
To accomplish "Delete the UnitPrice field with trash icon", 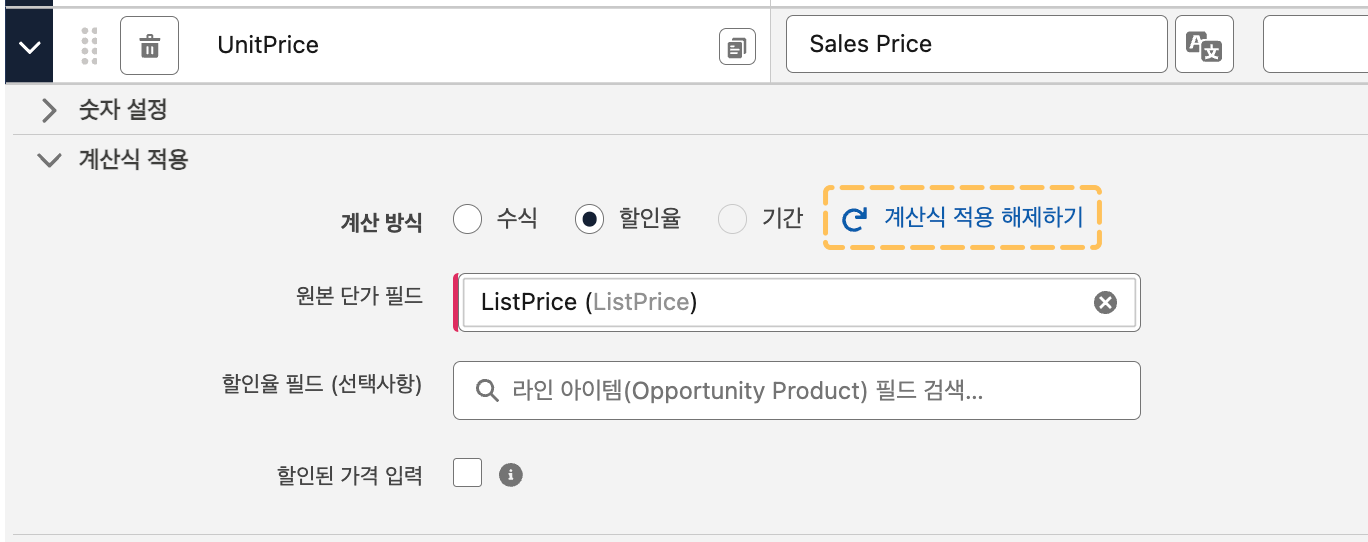I will [149, 46].
